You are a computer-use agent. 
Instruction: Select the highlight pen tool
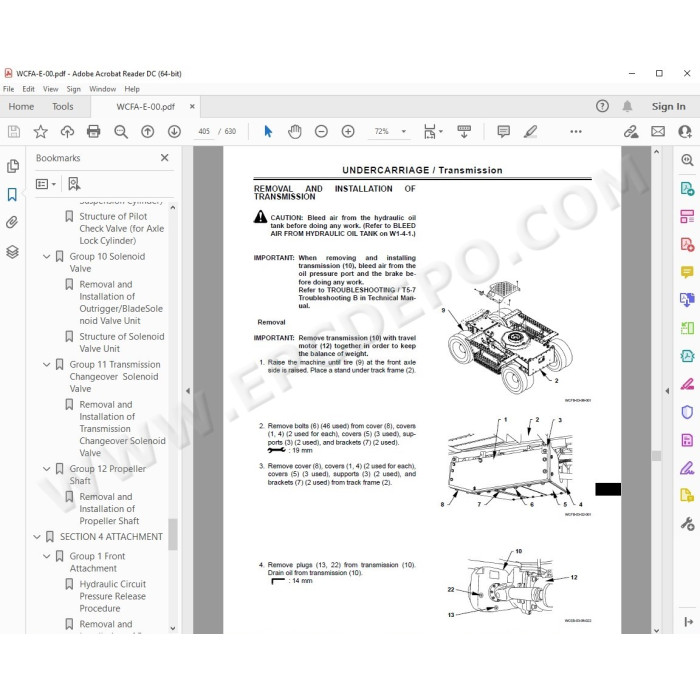click(530, 131)
